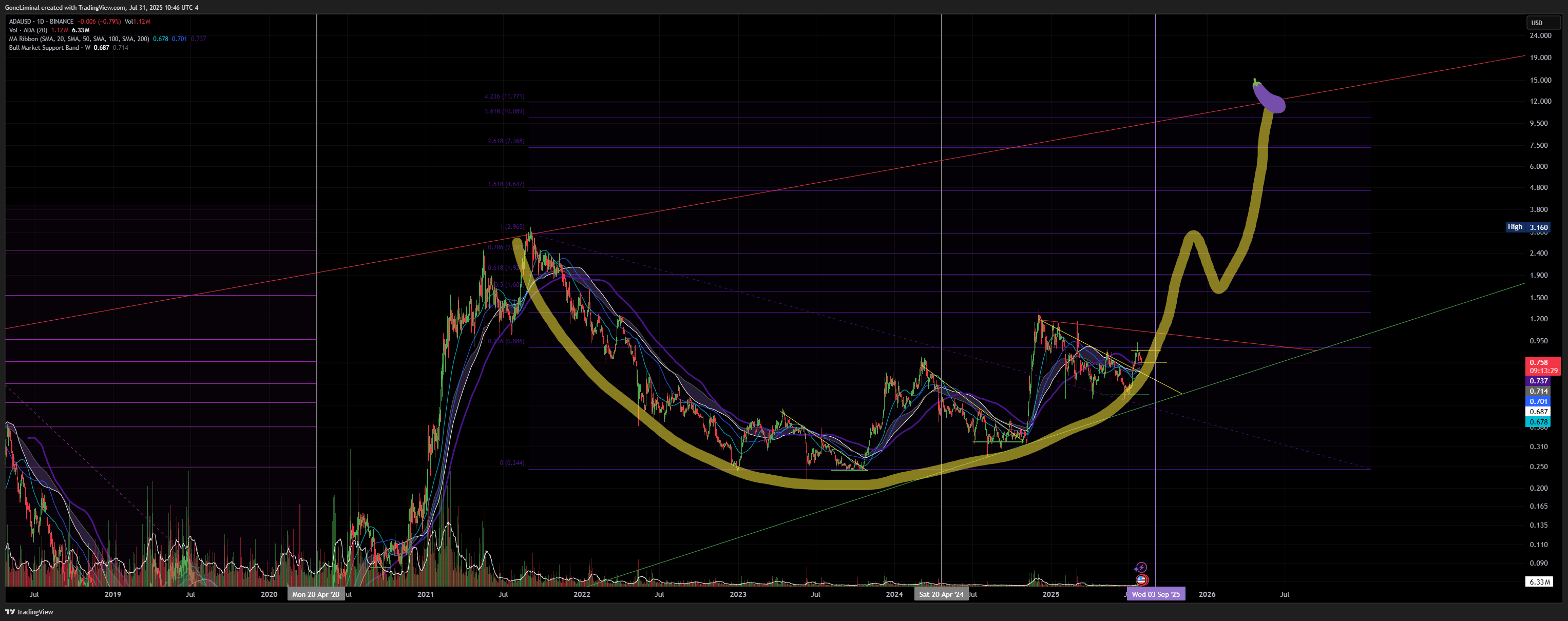The image size is (1568, 621).
Task: Click the purple lightning event icon
Action: point(1141,568)
